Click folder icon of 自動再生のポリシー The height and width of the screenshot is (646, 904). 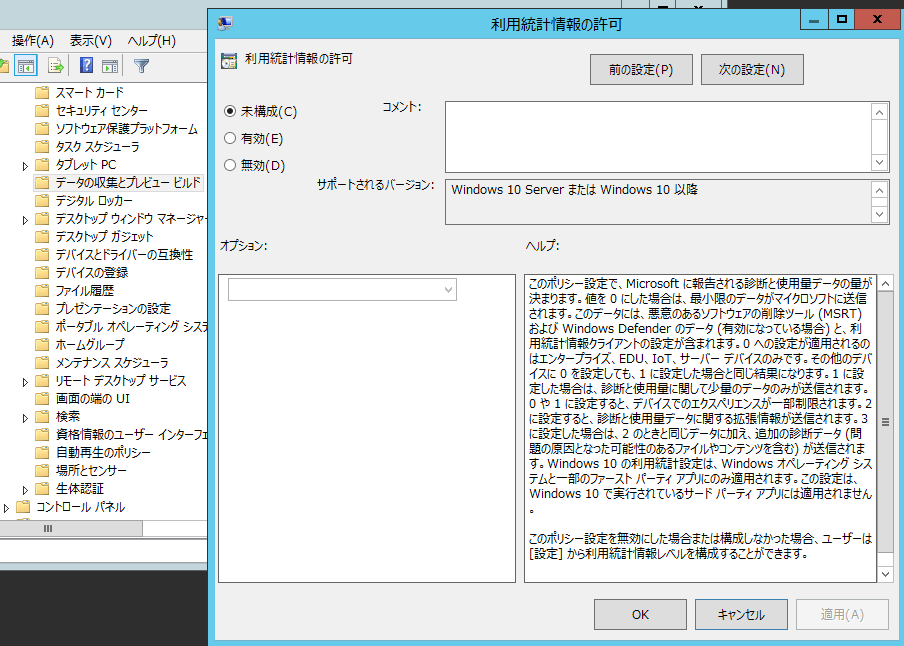[x=42, y=453]
